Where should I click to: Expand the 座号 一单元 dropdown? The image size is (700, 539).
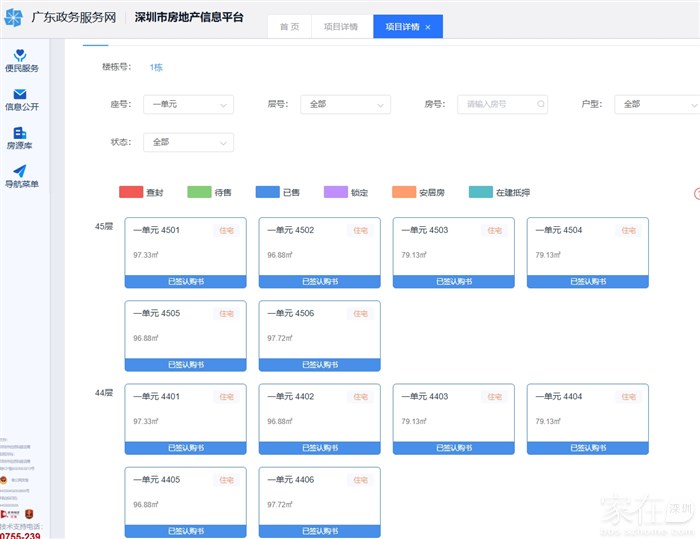click(189, 104)
